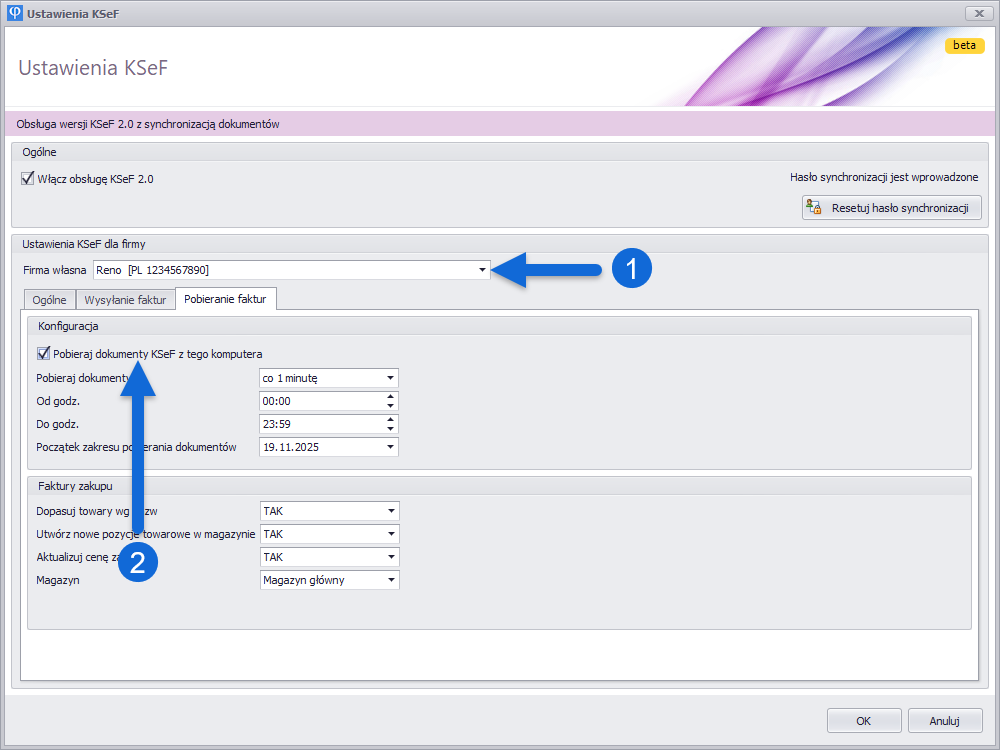Open the download frequency dropdown co 1 minutę

point(390,378)
